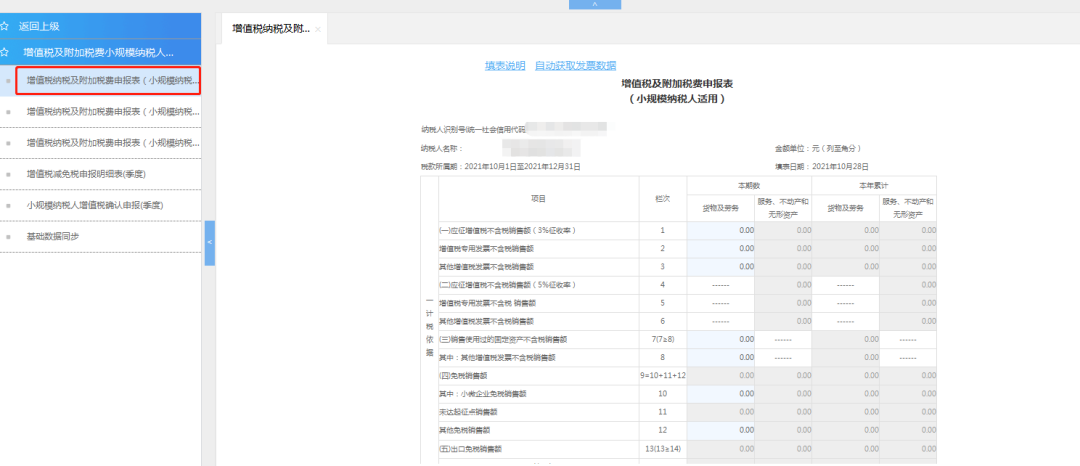Collapse the left sidebar with arrow handle
Image resolution: width=1080 pixels, height=466 pixels.
(x=209, y=242)
